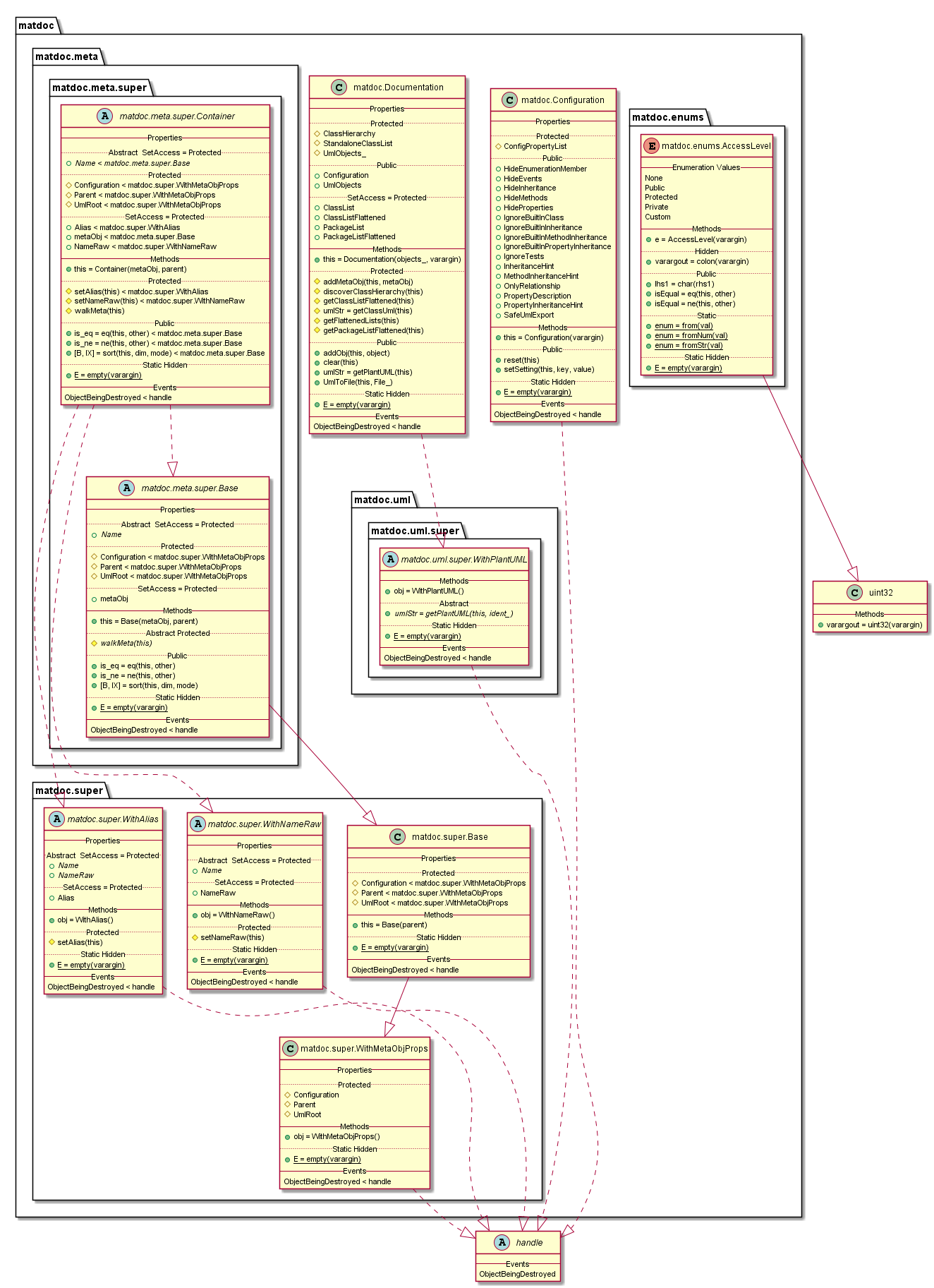The image size is (934, 1288).
Task: Click the 'Enumeration Values' section header
Action: pos(706,168)
